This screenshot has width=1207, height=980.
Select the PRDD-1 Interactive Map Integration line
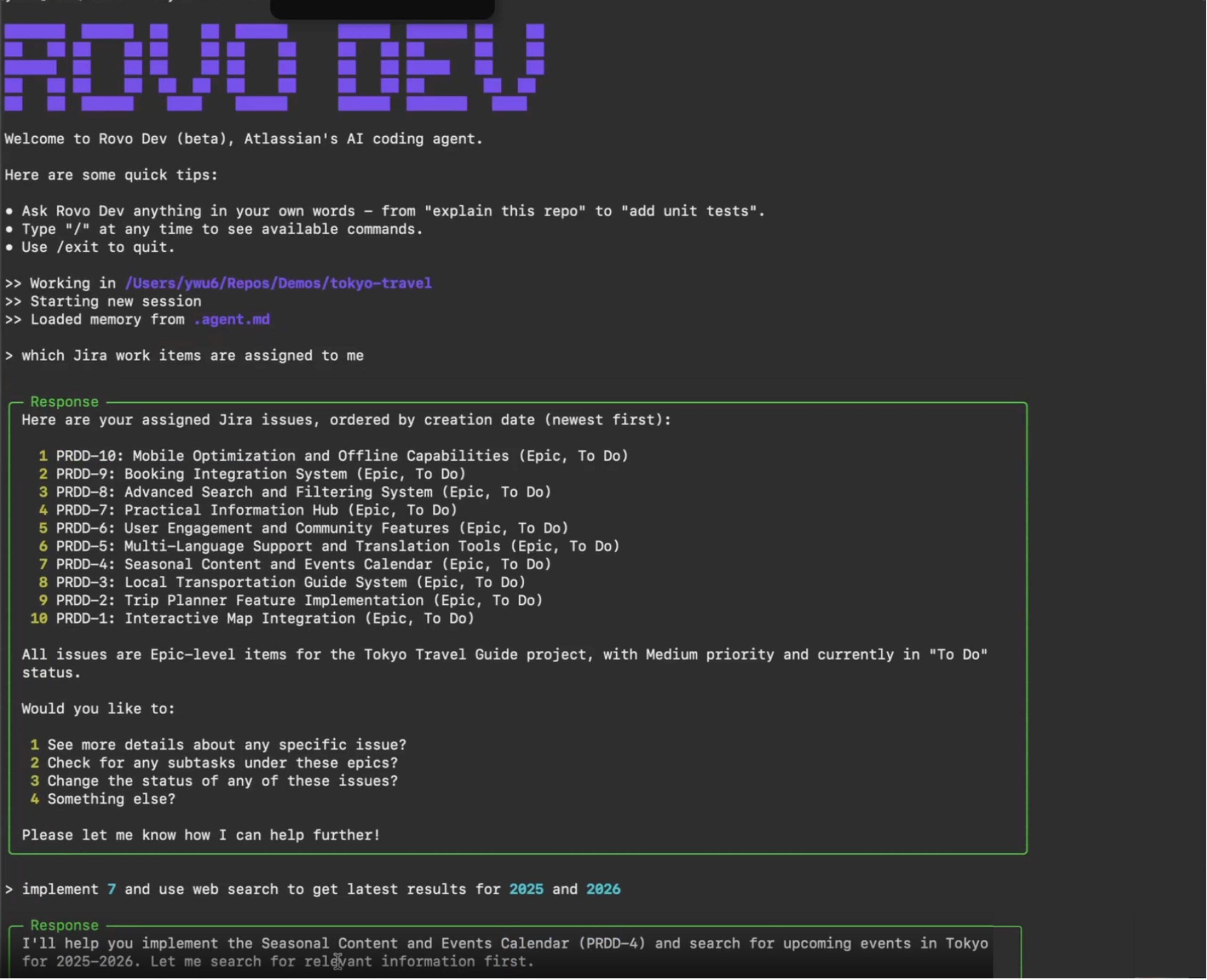click(252, 619)
